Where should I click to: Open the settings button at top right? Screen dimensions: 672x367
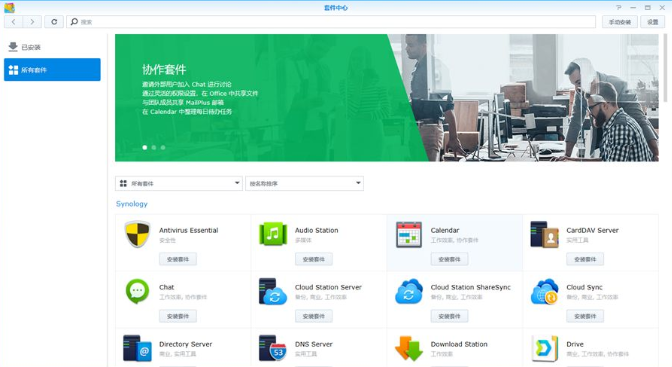click(x=652, y=22)
